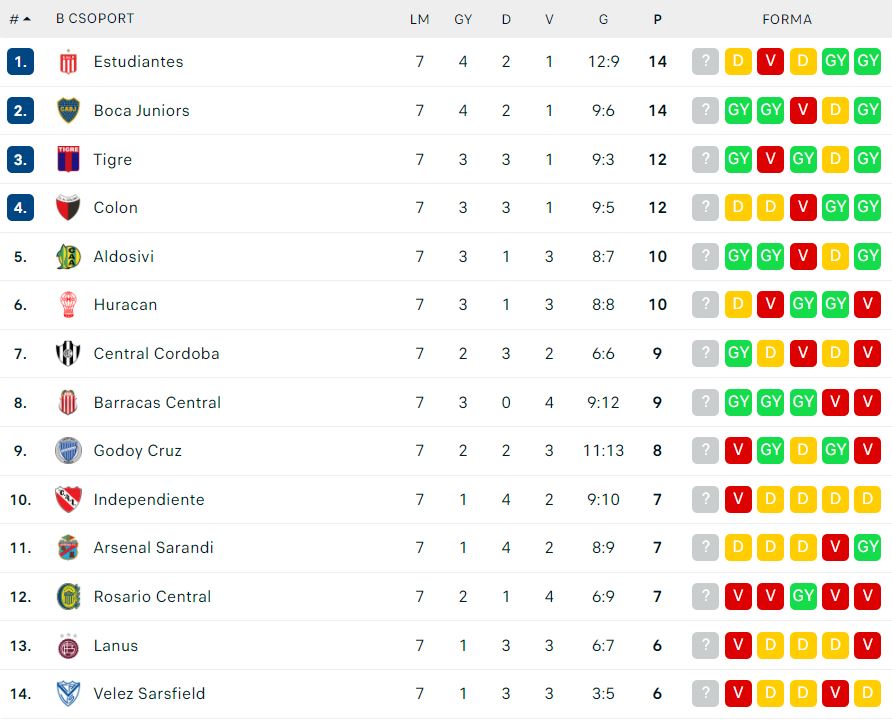Click the Aldosivi club logo

point(68,256)
